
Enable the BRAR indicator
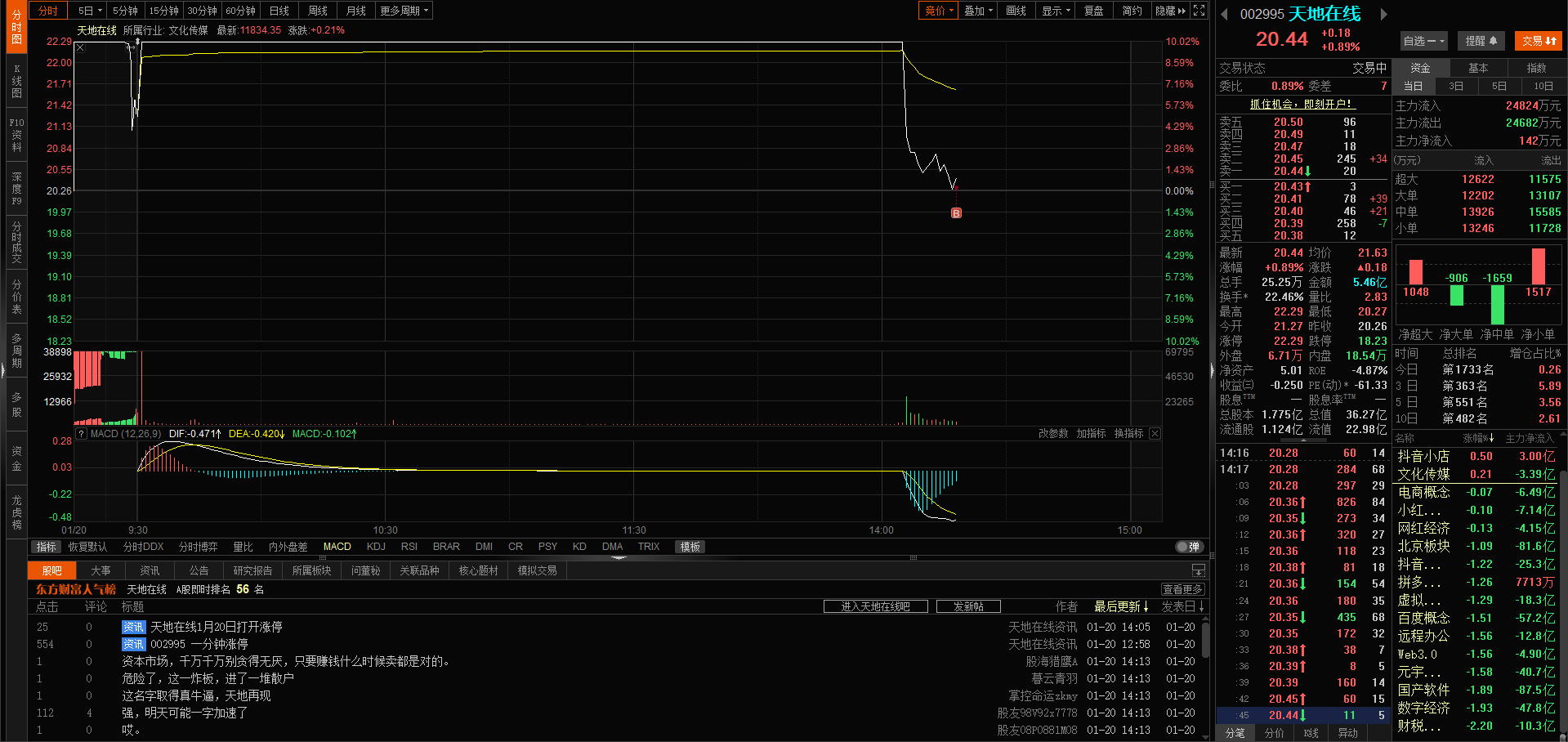click(x=446, y=547)
